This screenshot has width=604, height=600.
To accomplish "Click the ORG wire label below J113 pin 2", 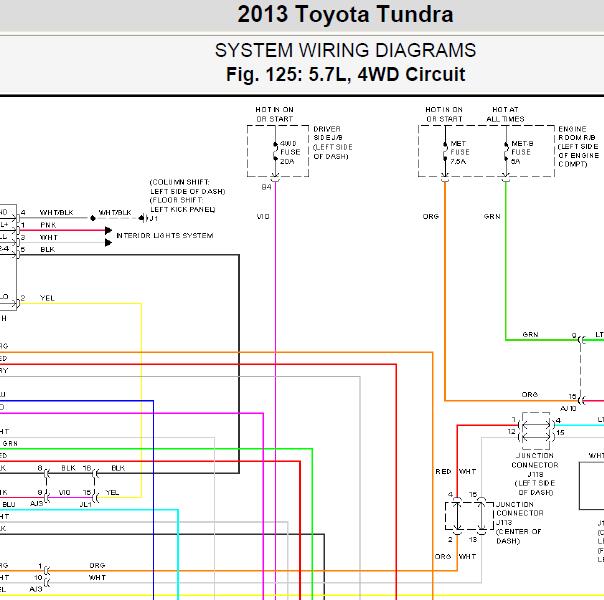I will coord(443,556).
